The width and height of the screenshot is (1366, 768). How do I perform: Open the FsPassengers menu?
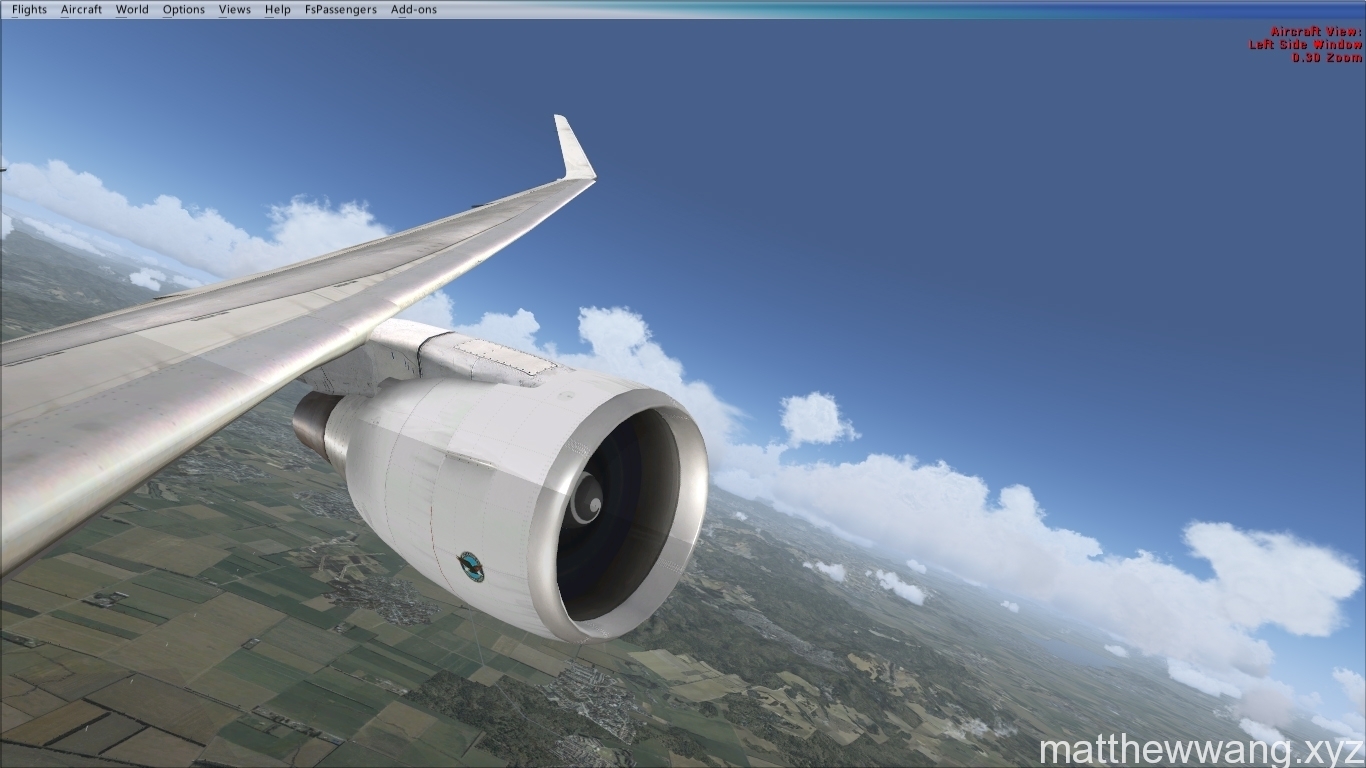[341, 9]
